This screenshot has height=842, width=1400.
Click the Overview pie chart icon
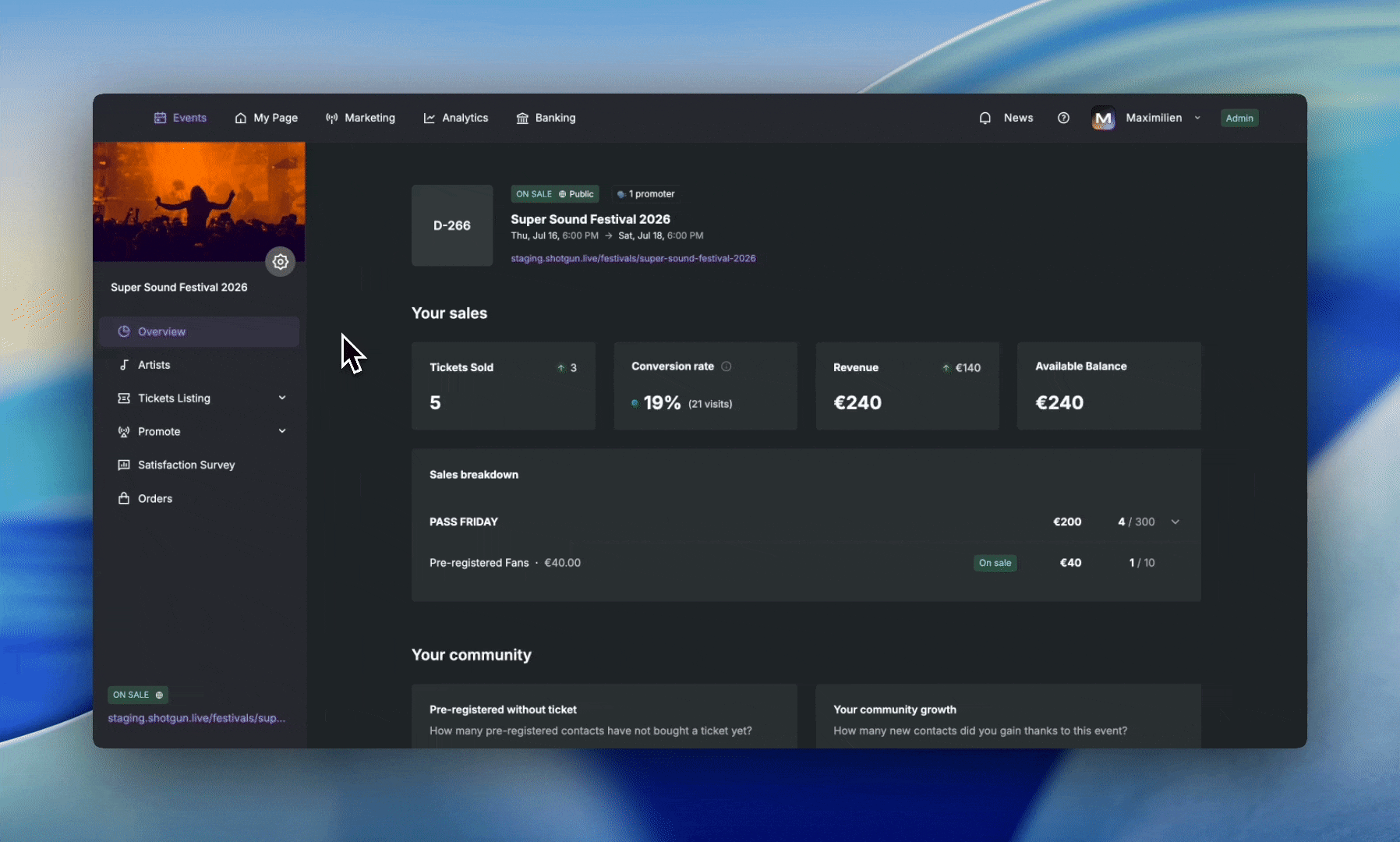click(124, 331)
